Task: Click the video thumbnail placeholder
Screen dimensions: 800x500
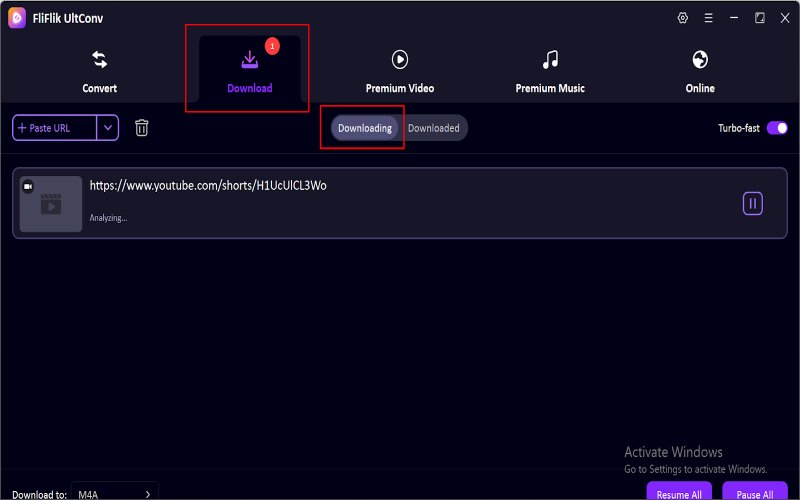Action: click(51, 204)
